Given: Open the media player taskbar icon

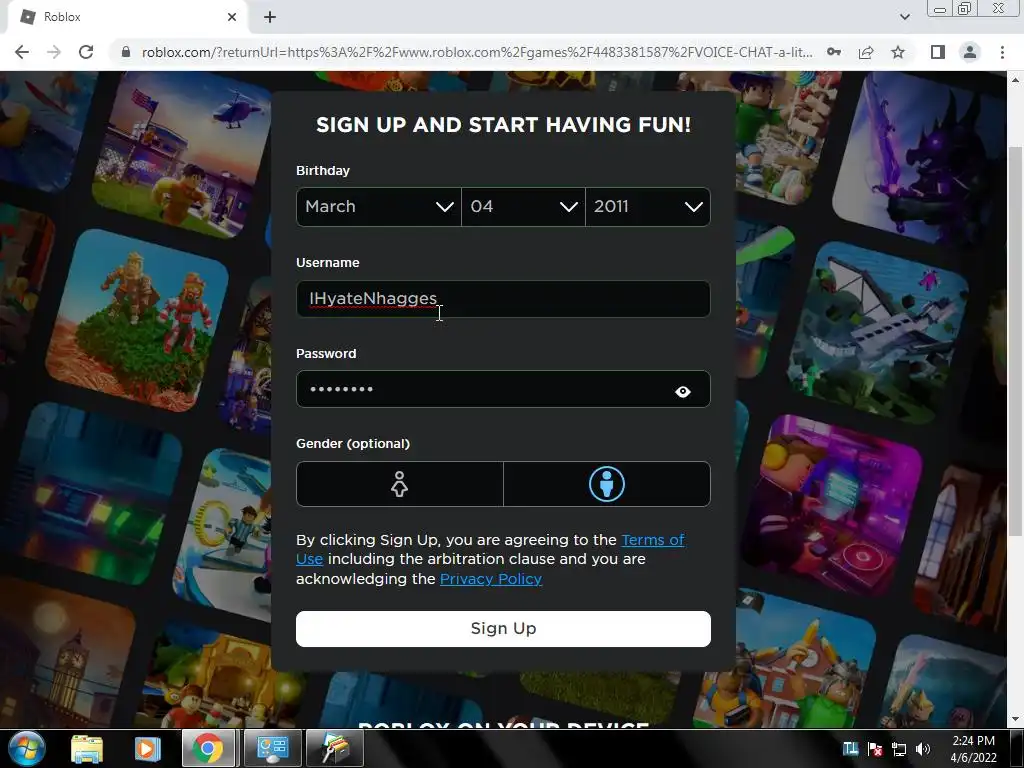Looking at the screenshot, I should click(147, 748).
